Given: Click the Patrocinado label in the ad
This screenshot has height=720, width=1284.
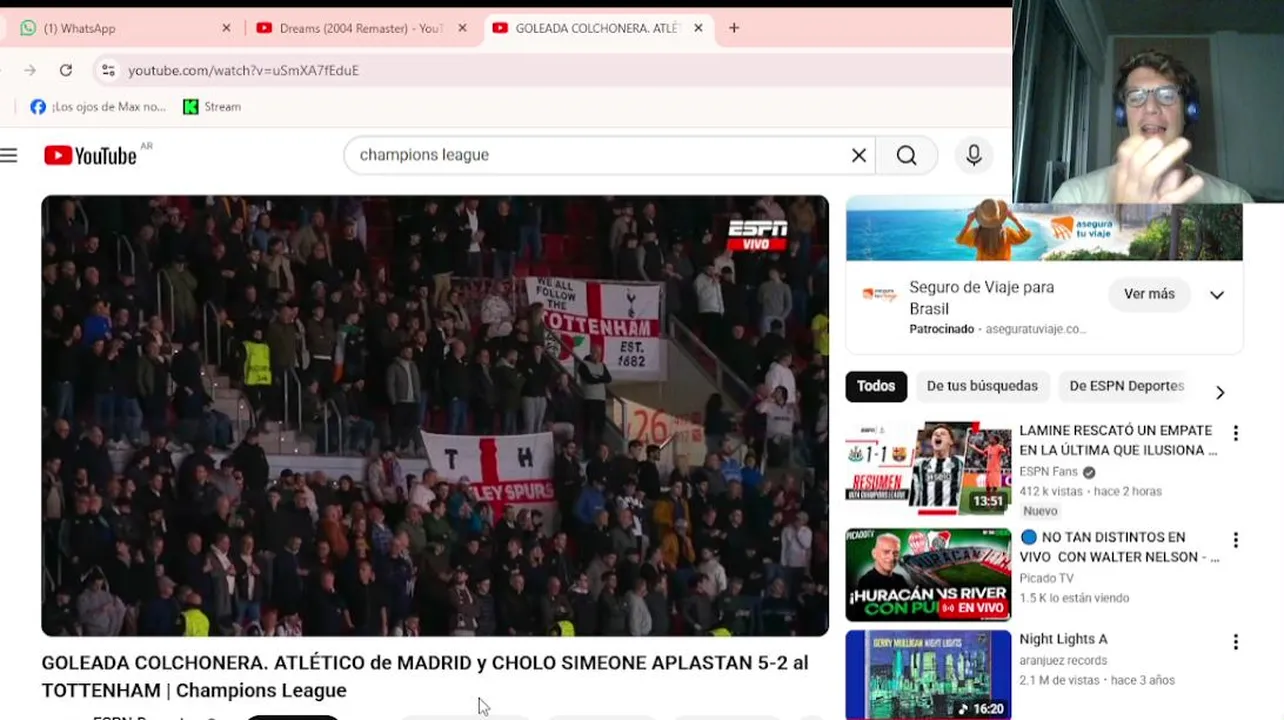Looking at the screenshot, I should (x=941, y=329).
